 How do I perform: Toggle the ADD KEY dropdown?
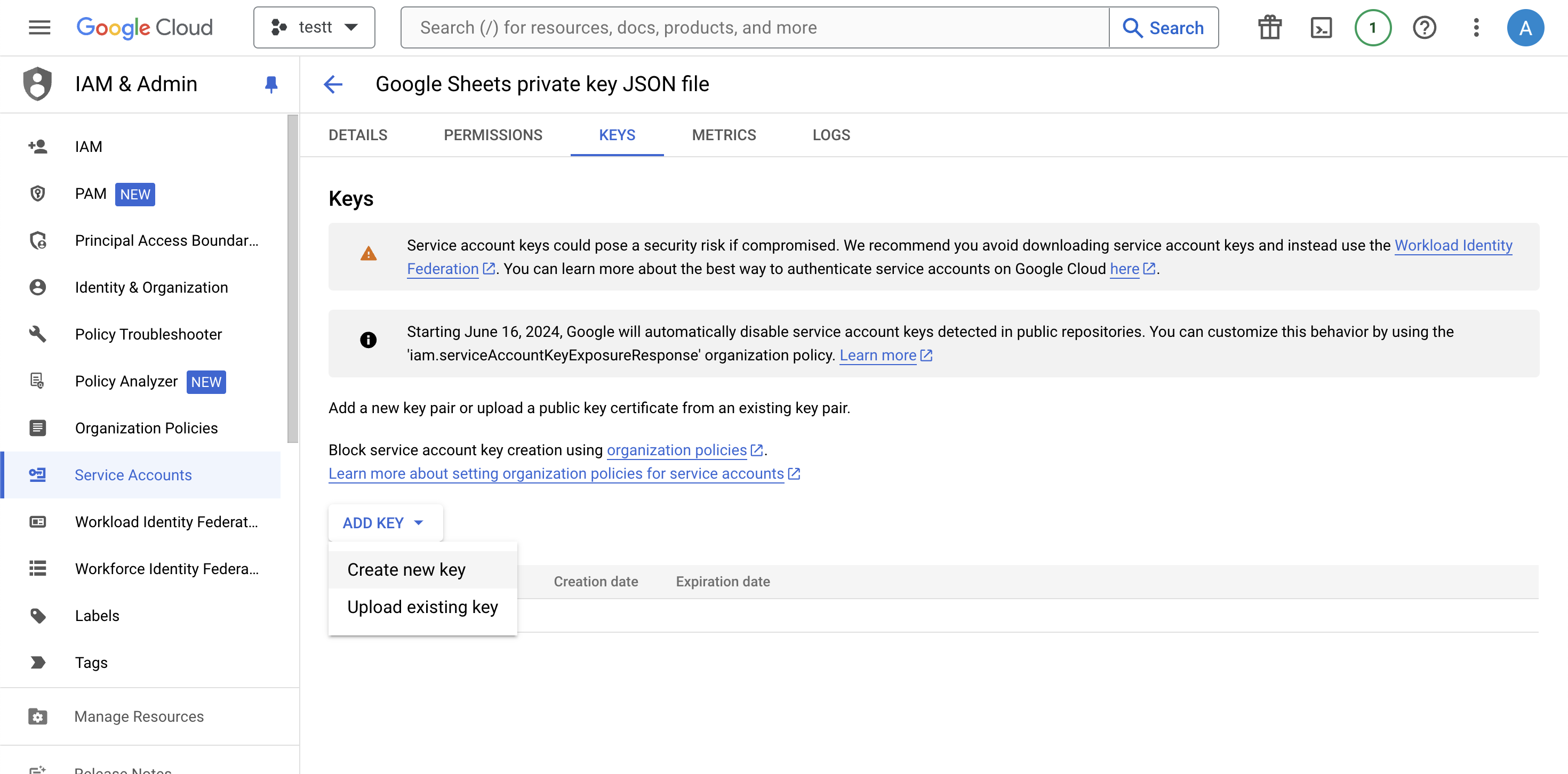[x=385, y=523]
